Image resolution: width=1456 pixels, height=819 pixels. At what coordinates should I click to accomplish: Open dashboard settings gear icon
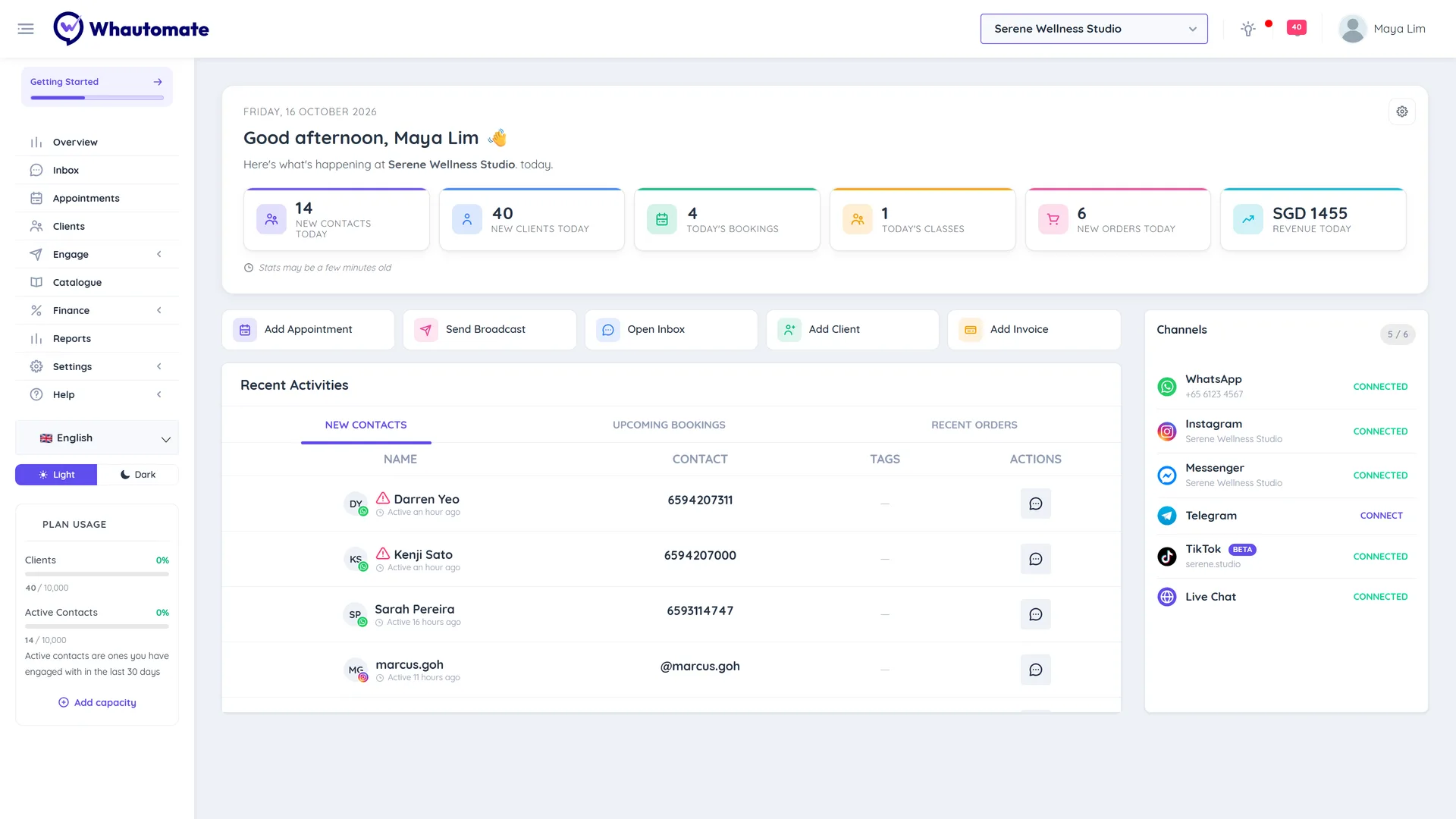point(1402,111)
